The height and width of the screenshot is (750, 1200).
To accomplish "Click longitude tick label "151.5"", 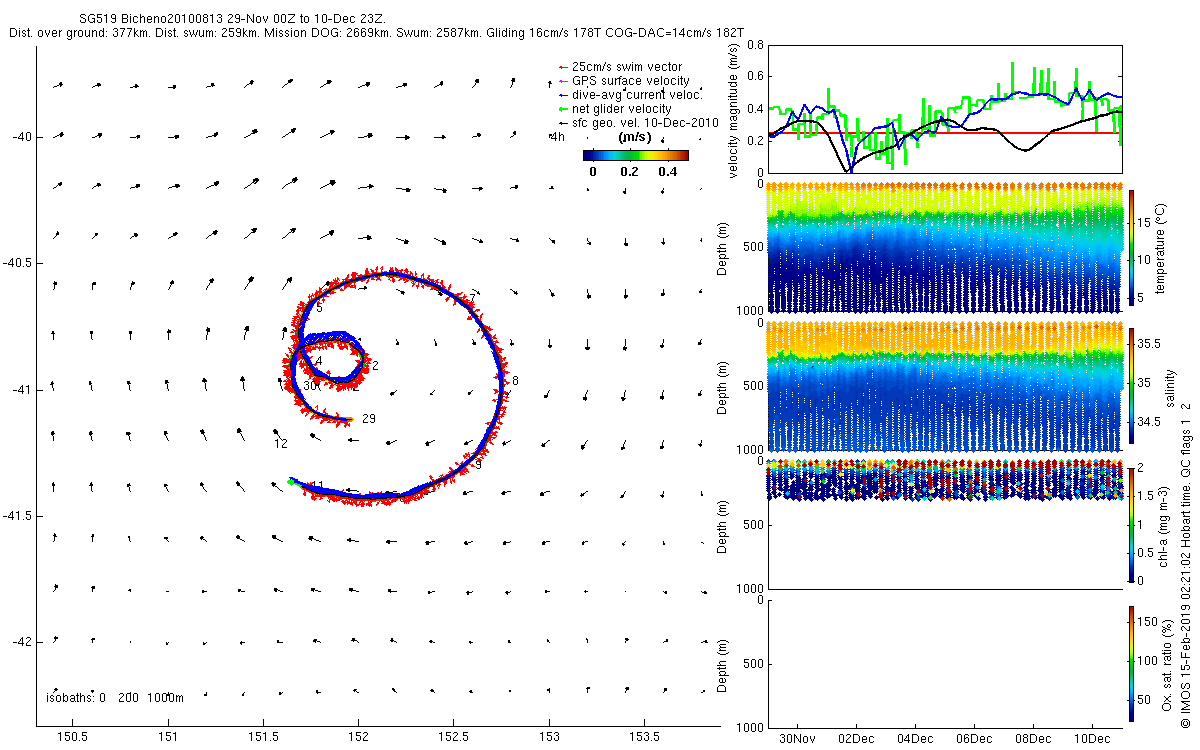I will click(263, 737).
